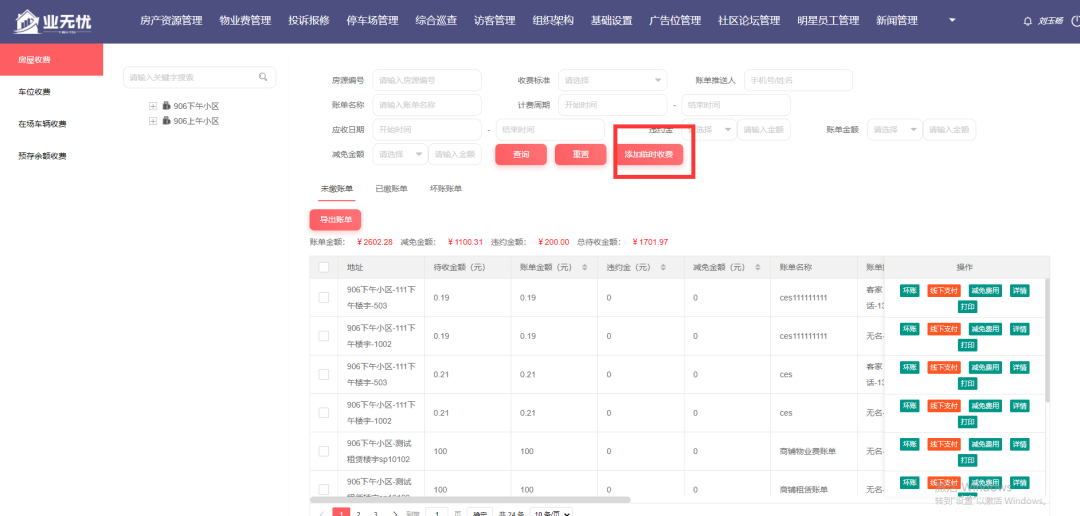
Task: Expand the 906下午小区 tree node
Action: (153, 106)
